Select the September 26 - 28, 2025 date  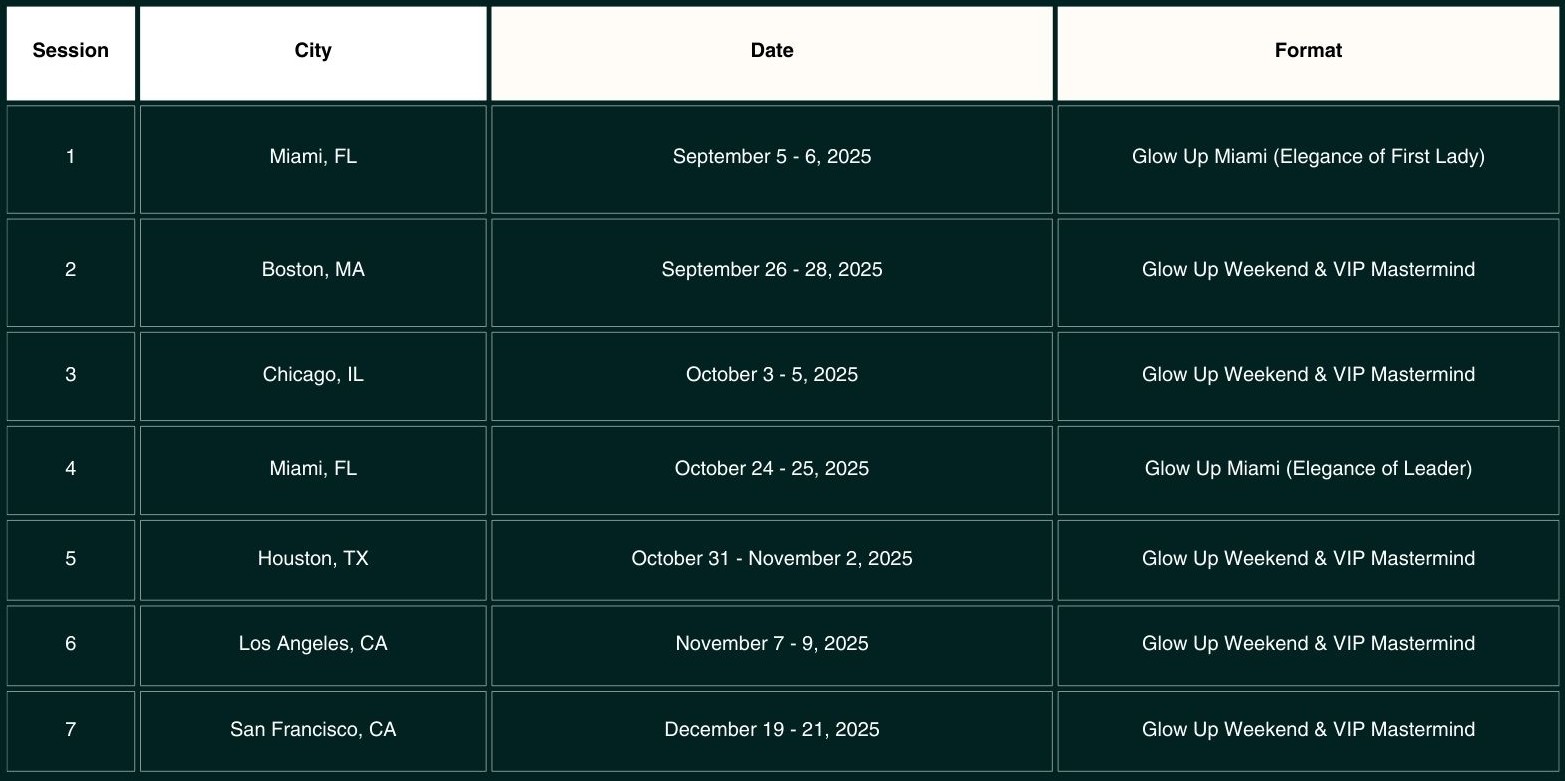(x=772, y=272)
